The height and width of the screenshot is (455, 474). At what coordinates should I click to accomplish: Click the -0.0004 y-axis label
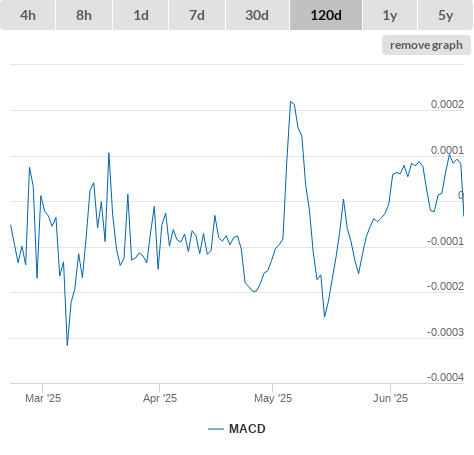446,377
